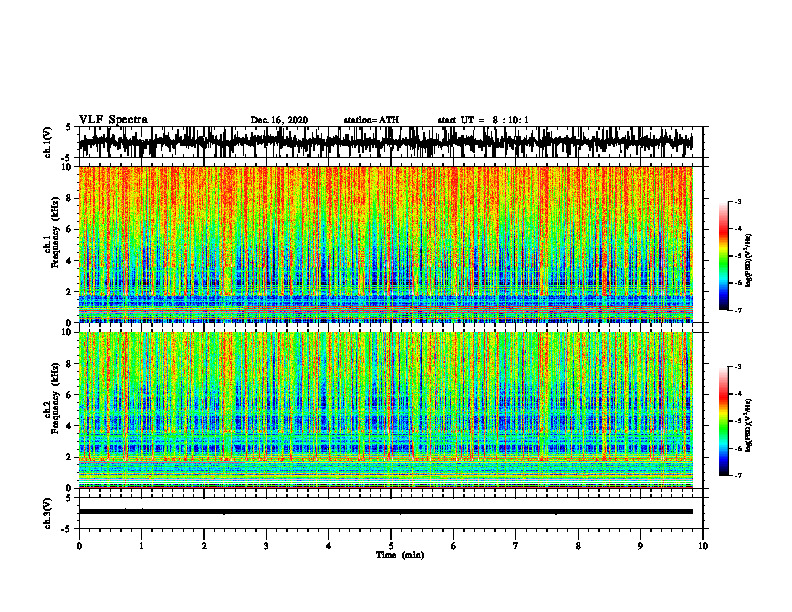Click the "5" tick on the time axis
792x612 pixels.
coord(391,546)
